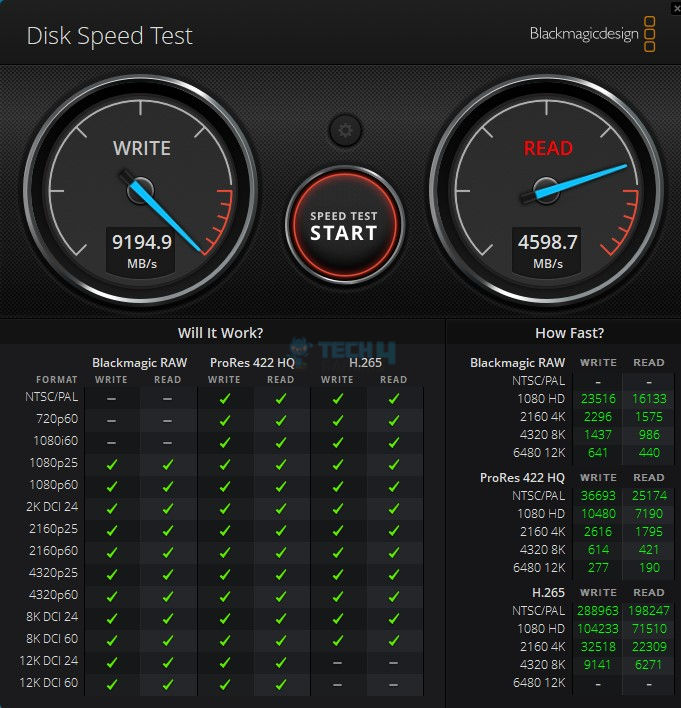The height and width of the screenshot is (708, 681).
Task: Click the 1080p60 Blackmagic RAW read checkmark
Action: tap(168, 487)
